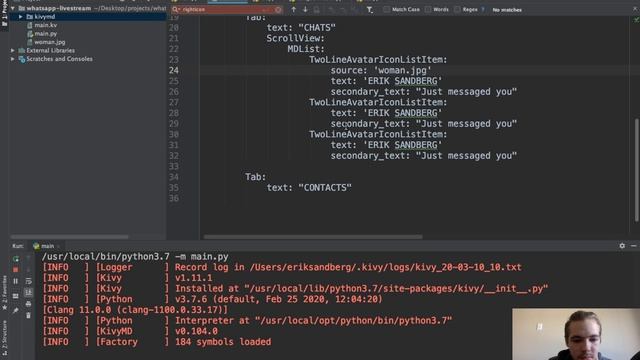Clear the search field text

tap(278, 9)
